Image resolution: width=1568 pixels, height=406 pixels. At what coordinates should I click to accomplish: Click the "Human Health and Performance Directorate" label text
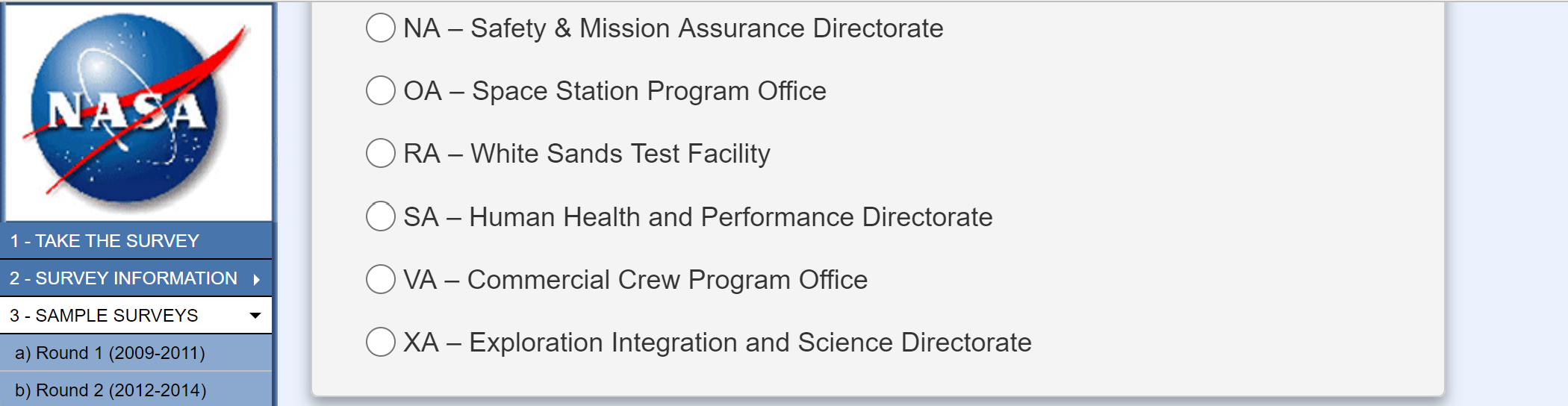[x=731, y=217]
